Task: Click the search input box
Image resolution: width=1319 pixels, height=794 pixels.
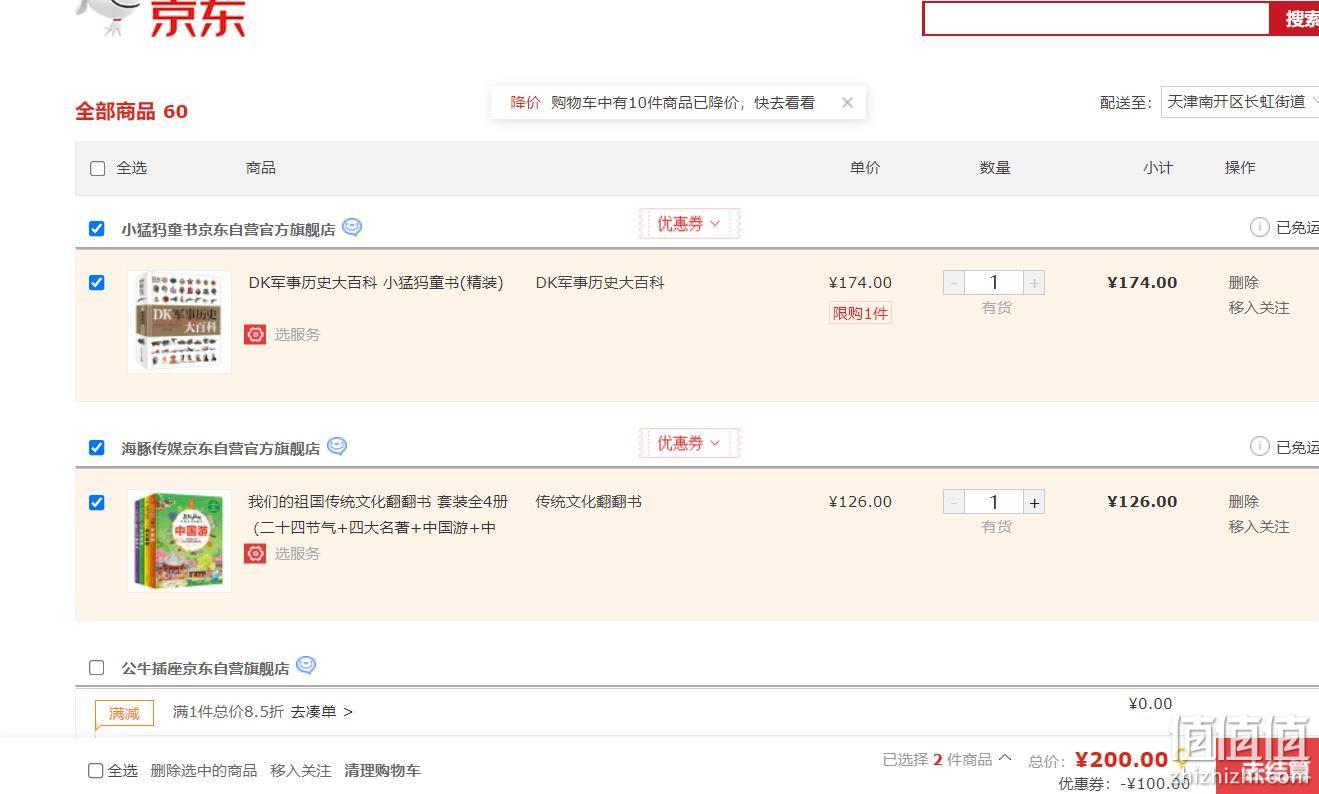Action: [x=1096, y=18]
